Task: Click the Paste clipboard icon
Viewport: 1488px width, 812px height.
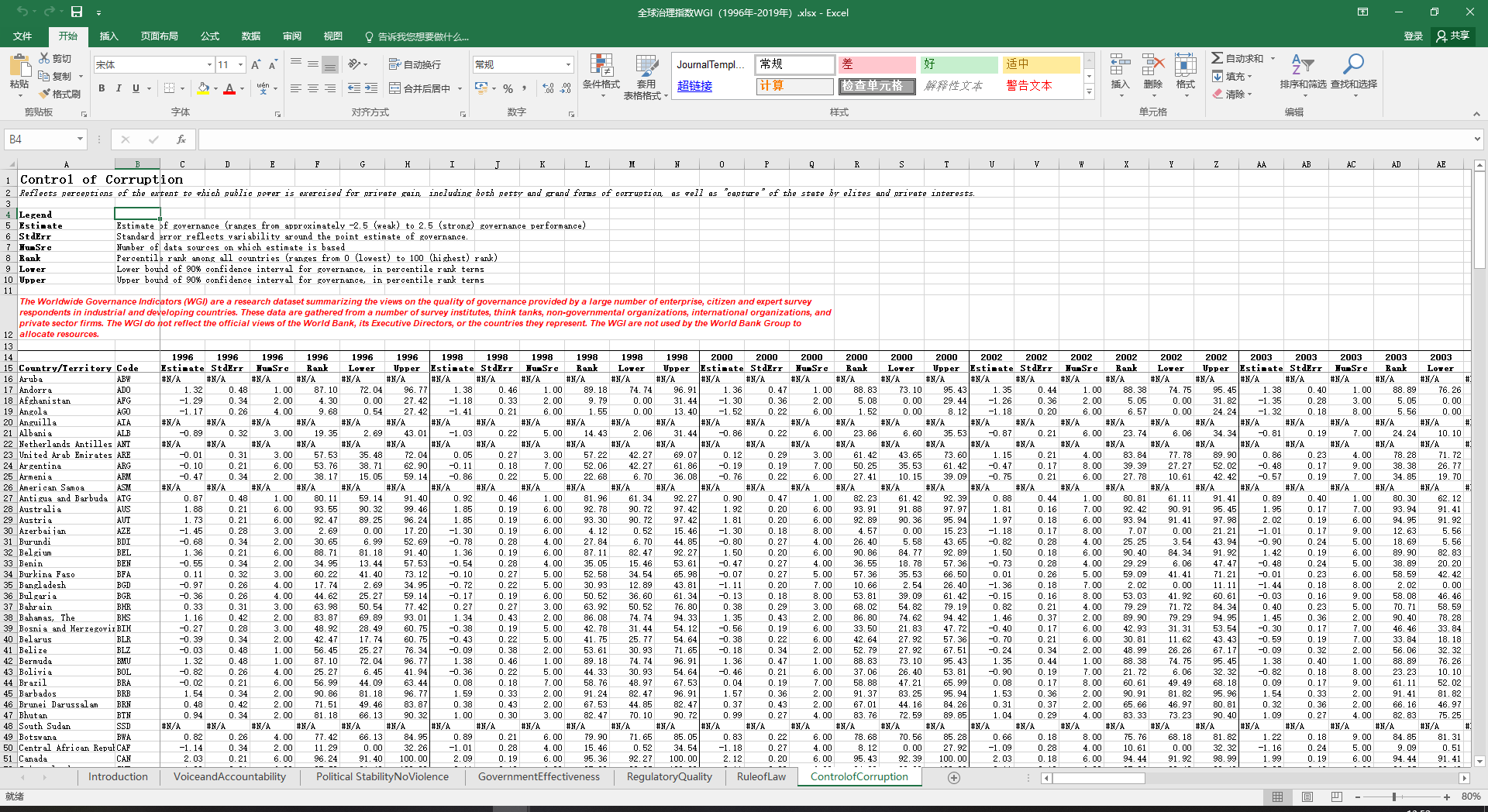Action: pyautogui.click(x=19, y=65)
